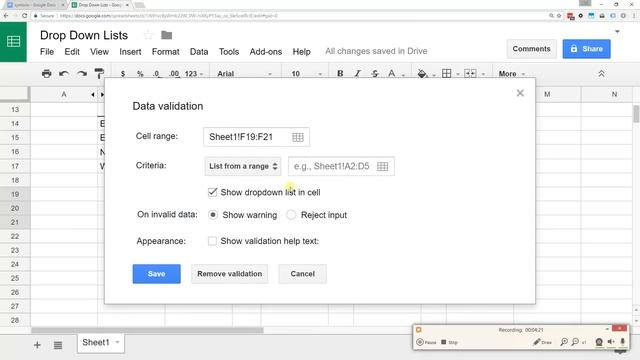
Task: Stop the screen recording
Action: click(x=449, y=342)
